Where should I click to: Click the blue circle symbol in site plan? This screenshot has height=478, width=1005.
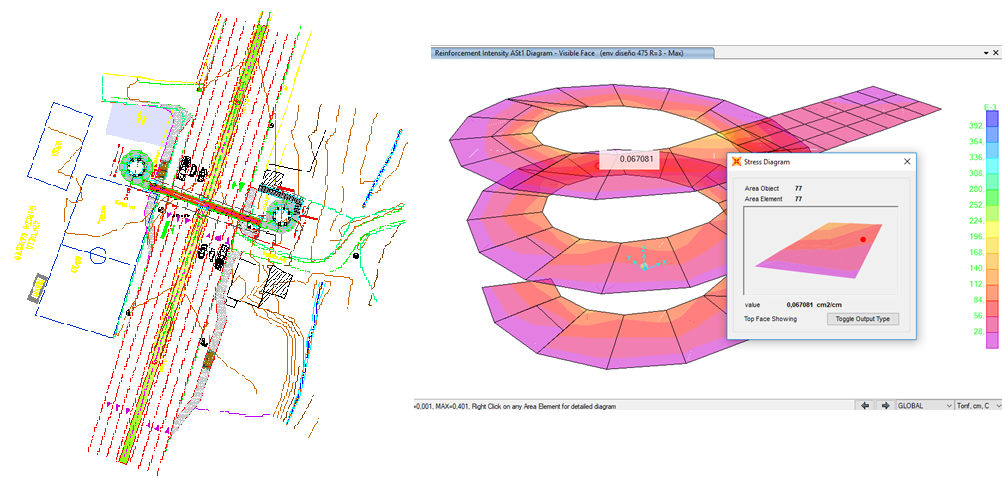pyautogui.click(x=97, y=255)
